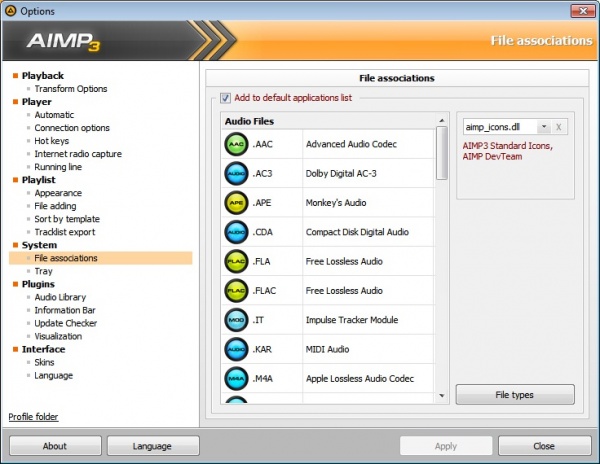Open Skins settings

click(x=44, y=362)
